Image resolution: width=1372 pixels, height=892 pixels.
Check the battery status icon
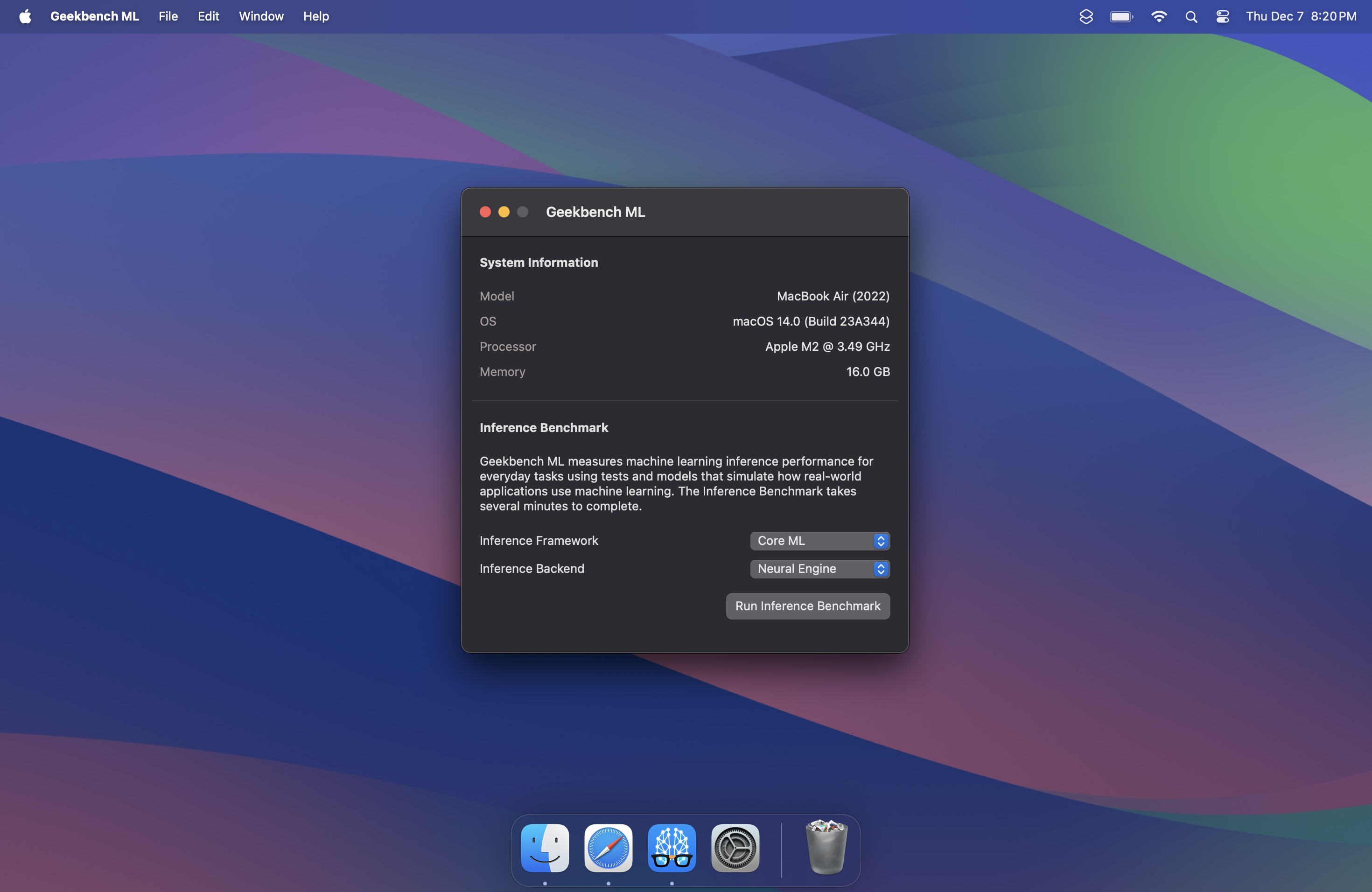[x=1120, y=16]
